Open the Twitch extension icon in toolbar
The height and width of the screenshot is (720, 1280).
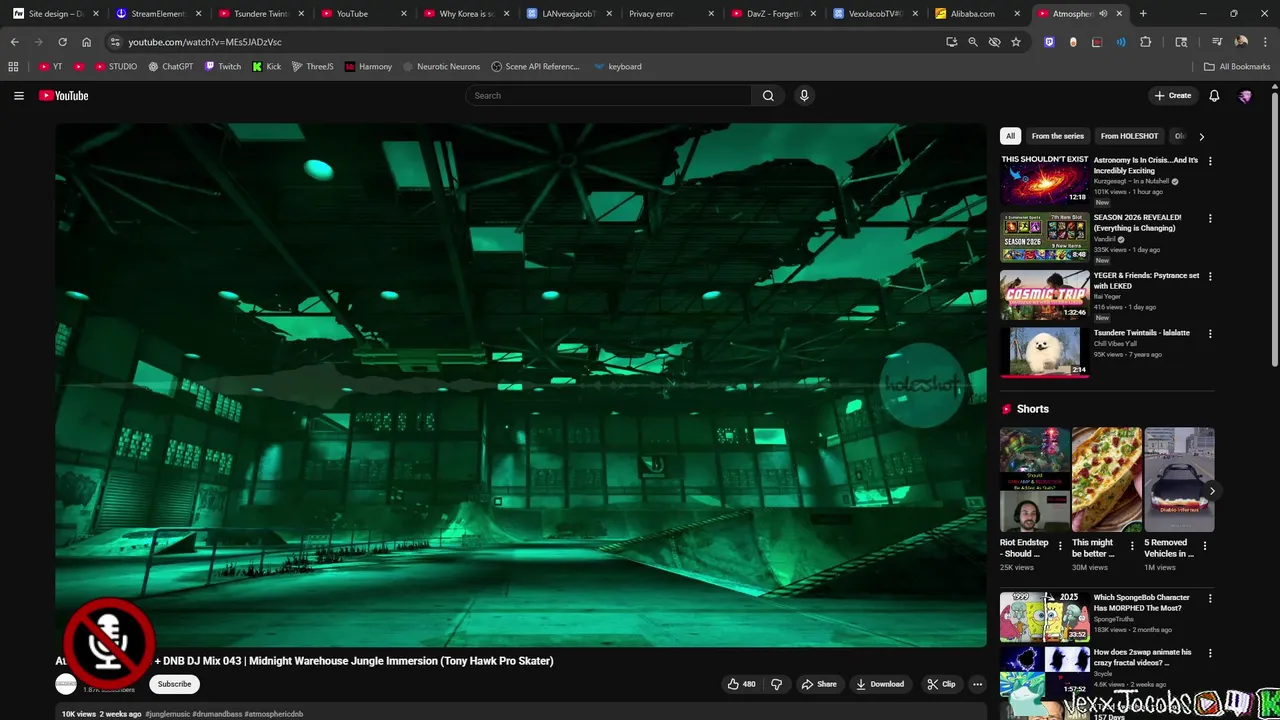(1049, 42)
